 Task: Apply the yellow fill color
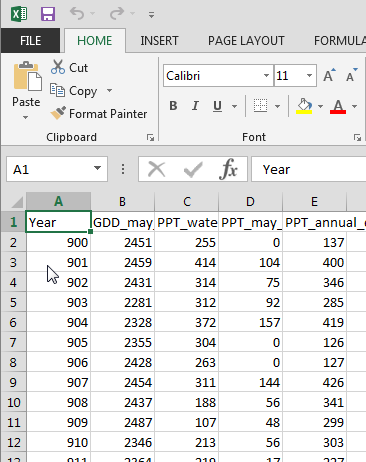click(x=304, y=106)
